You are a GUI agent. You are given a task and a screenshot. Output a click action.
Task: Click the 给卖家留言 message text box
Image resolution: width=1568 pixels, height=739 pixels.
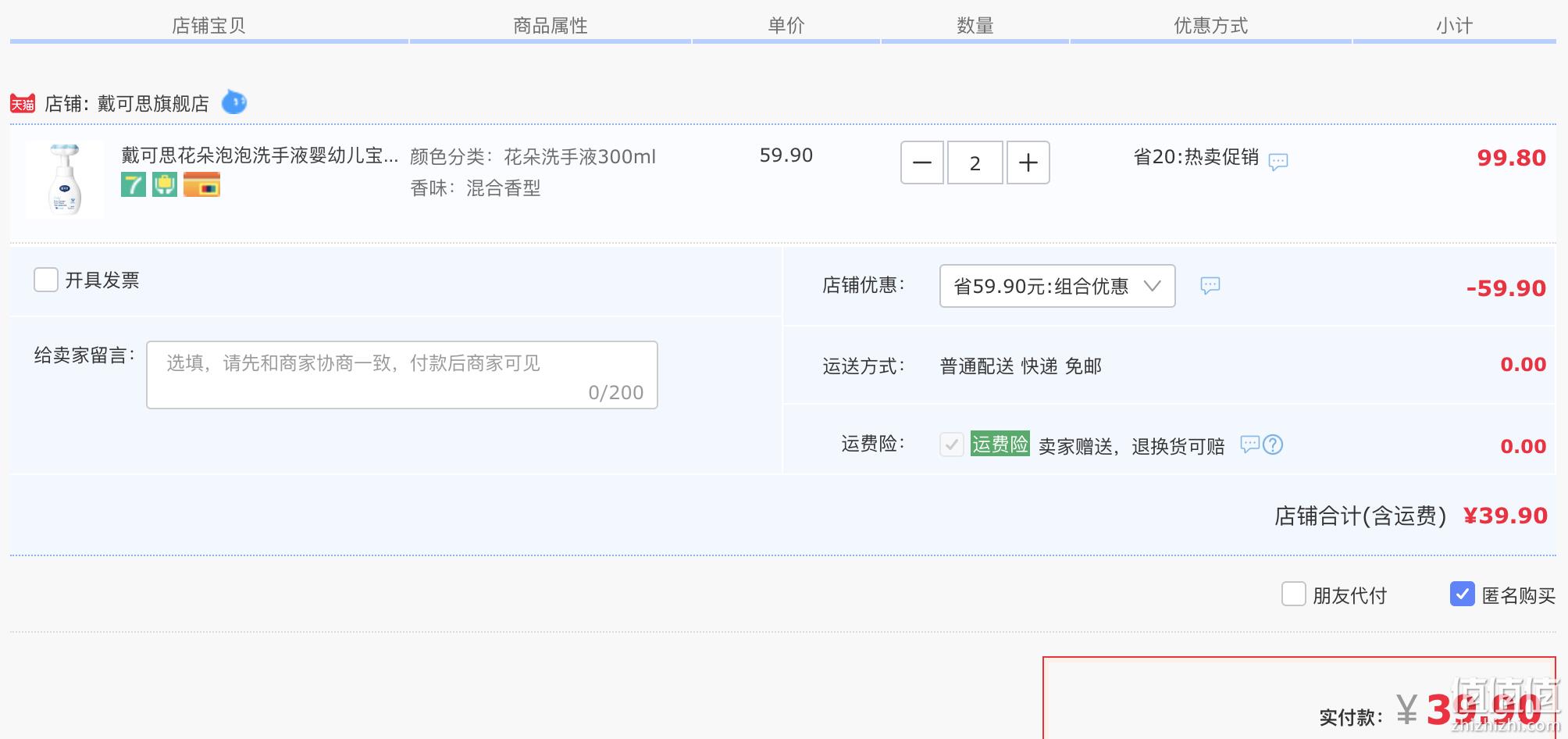[x=402, y=375]
